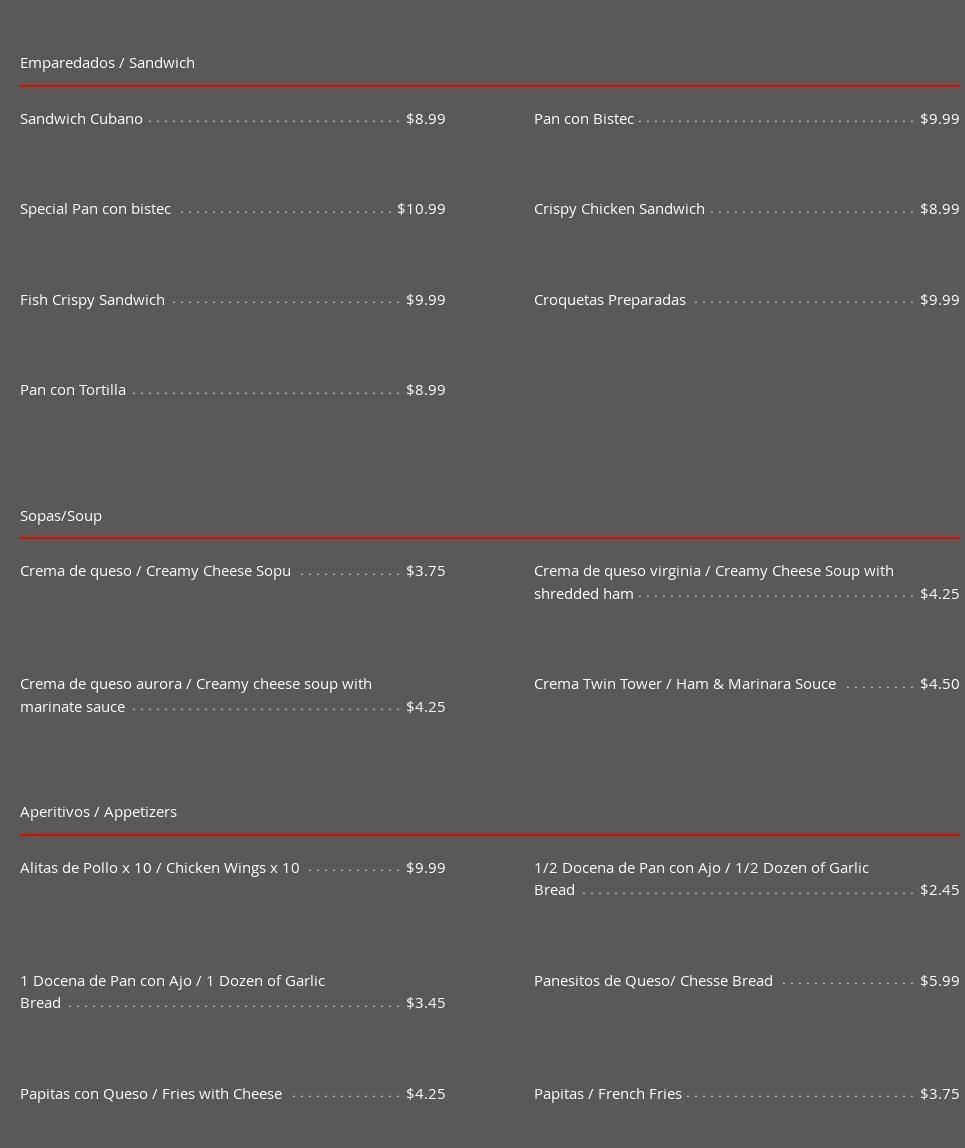Click Panesitos de Queso Chesse Bread

point(653,981)
